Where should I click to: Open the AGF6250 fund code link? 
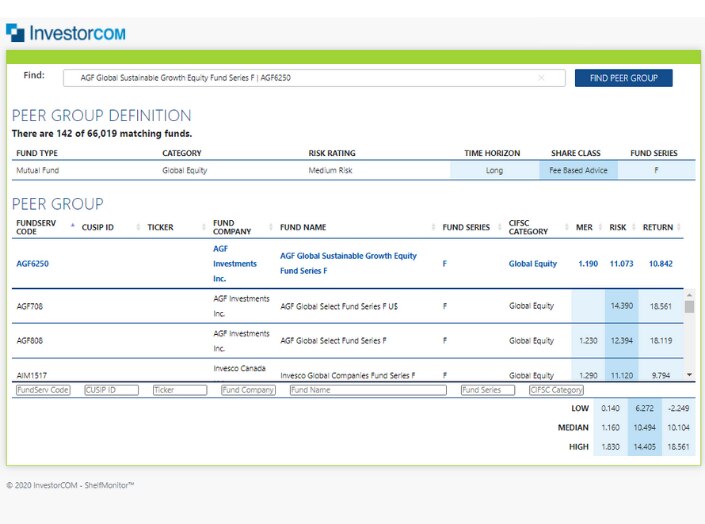(32, 264)
